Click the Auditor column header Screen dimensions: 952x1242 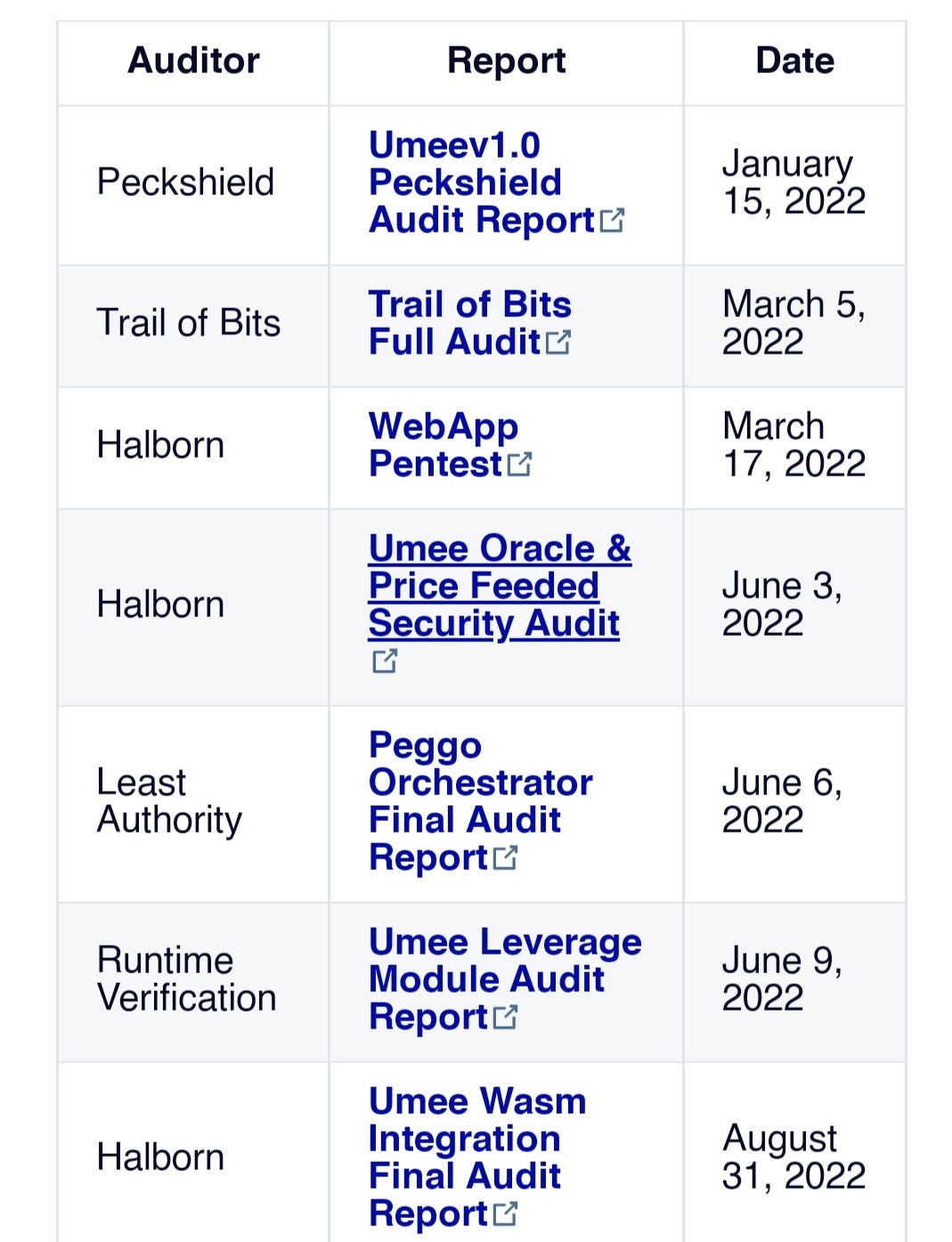click(x=193, y=61)
